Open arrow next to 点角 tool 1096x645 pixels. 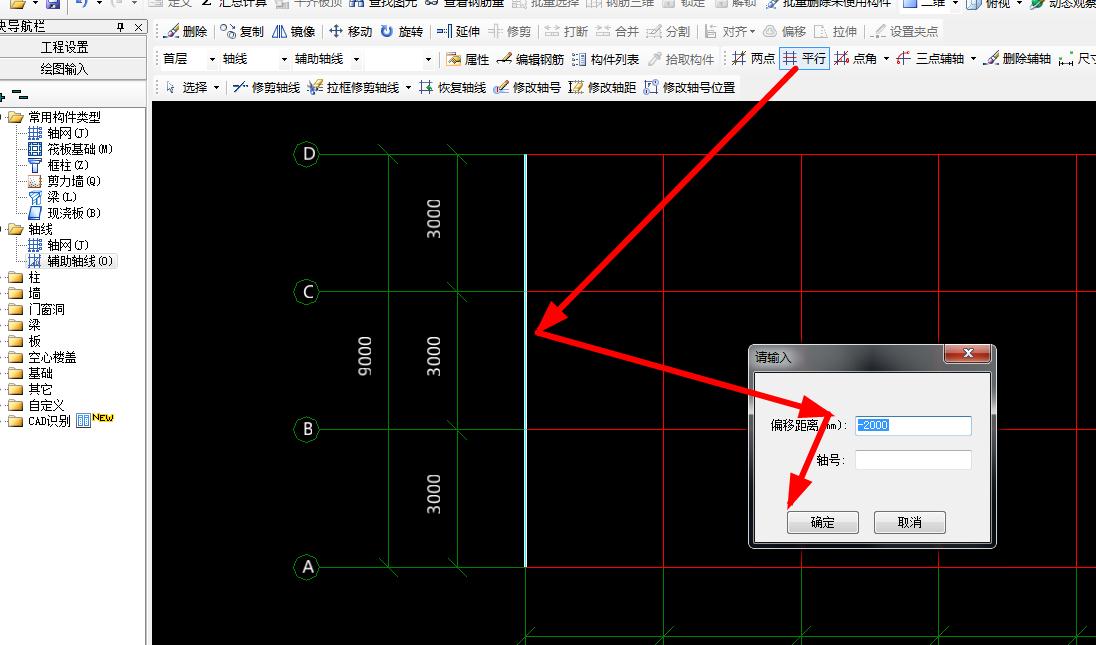[x=886, y=59]
